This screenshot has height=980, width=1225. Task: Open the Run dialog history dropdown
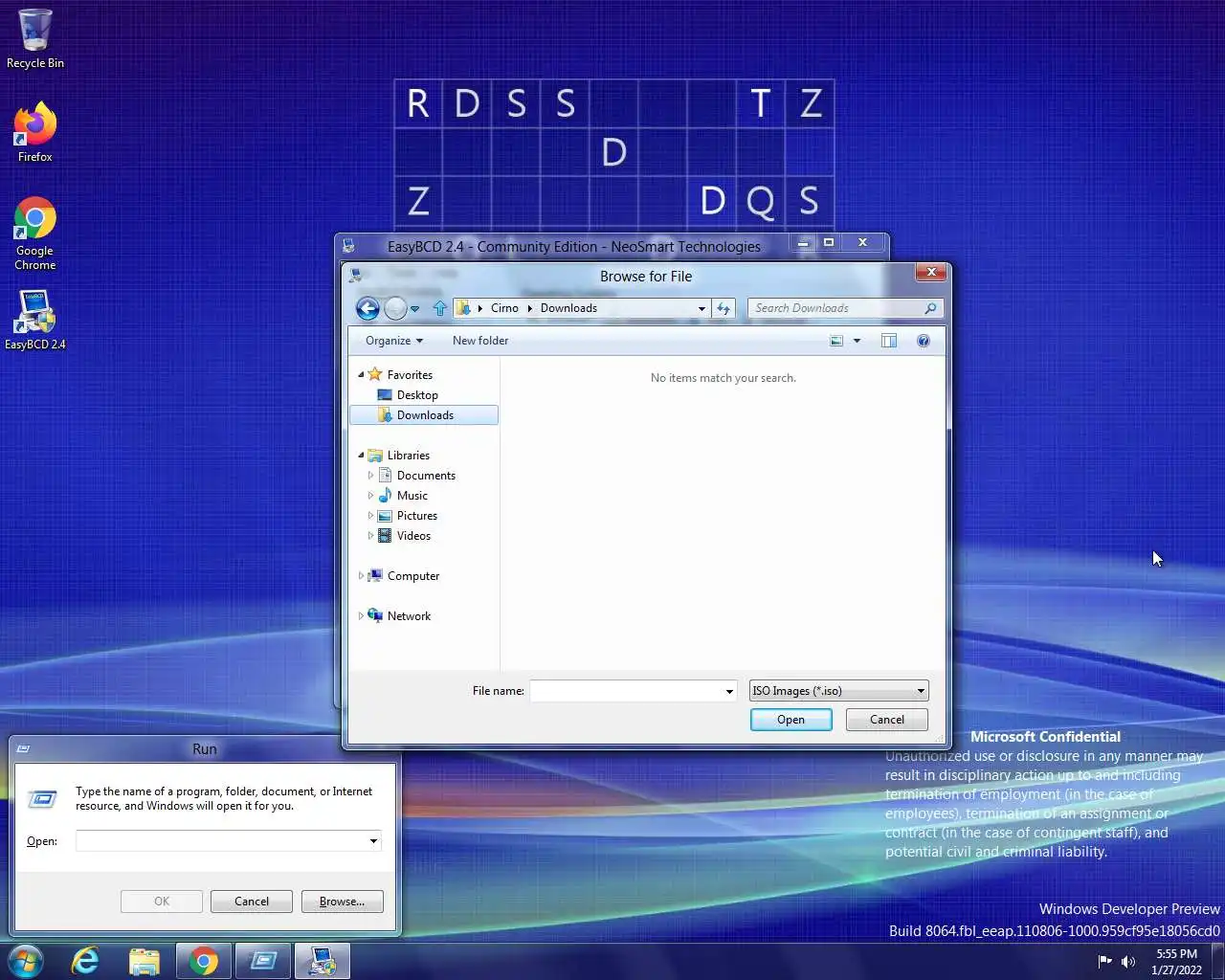[x=373, y=841]
